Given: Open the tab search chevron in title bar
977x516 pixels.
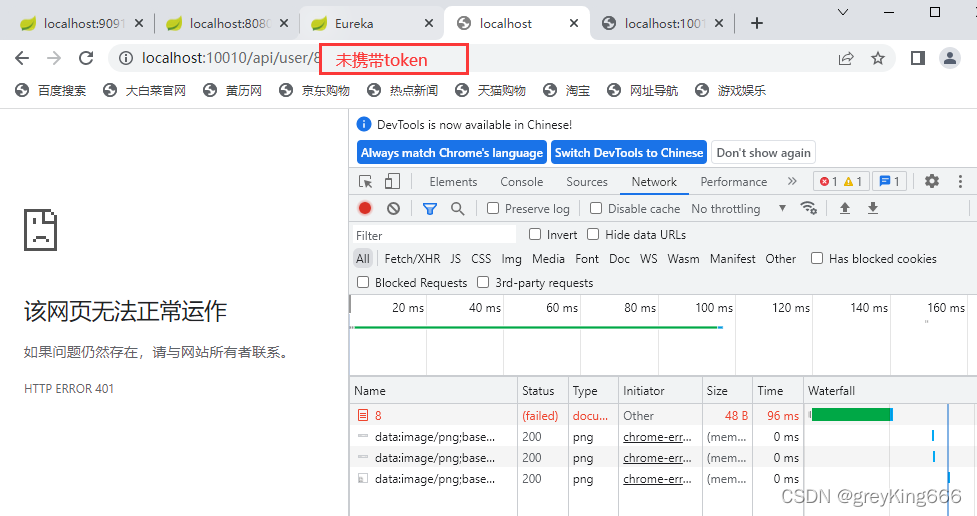Looking at the screenshot, I should pos(842,12).
